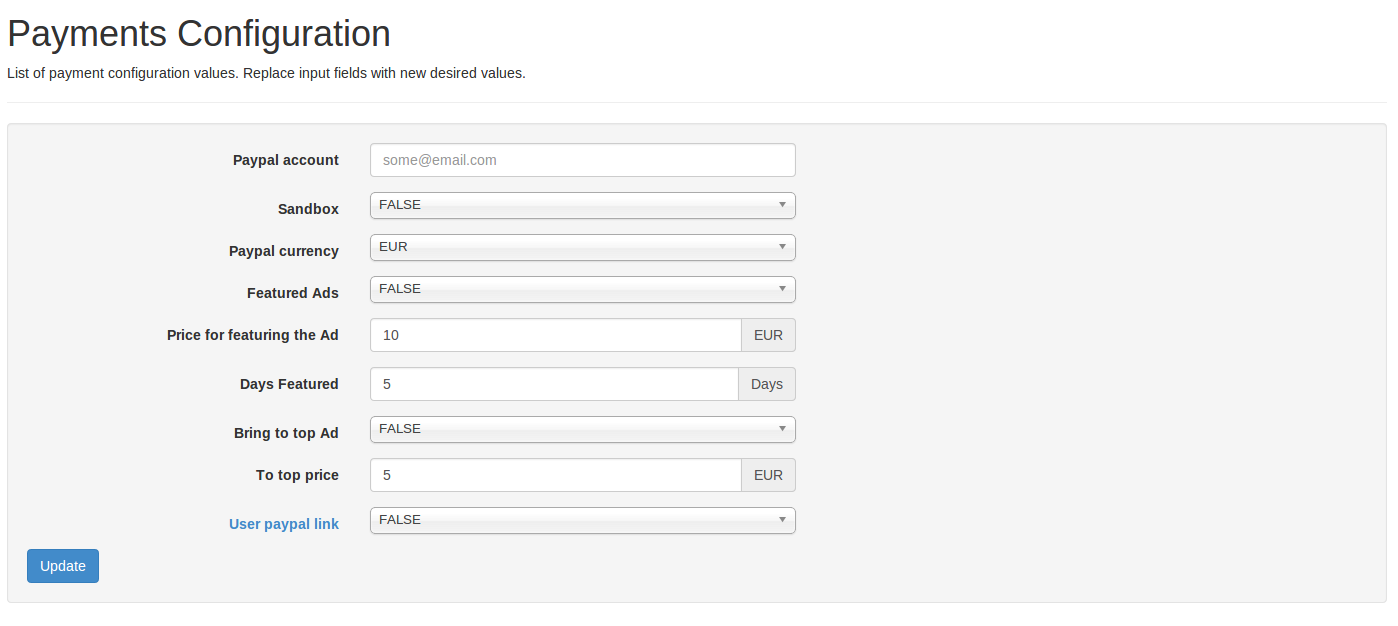
Task: Expand the Featured Ads dropdown
Action: click(582, 289)
